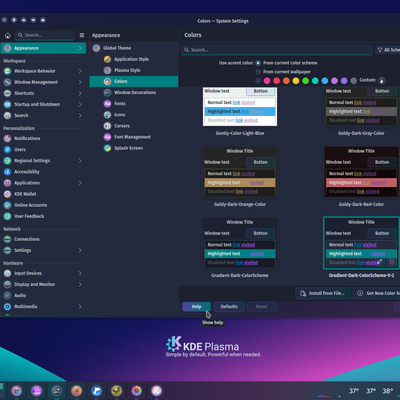
Task: Click the delete icon on Gradient-Dark-ColorScheme-V-2
Action: [392, 262]
